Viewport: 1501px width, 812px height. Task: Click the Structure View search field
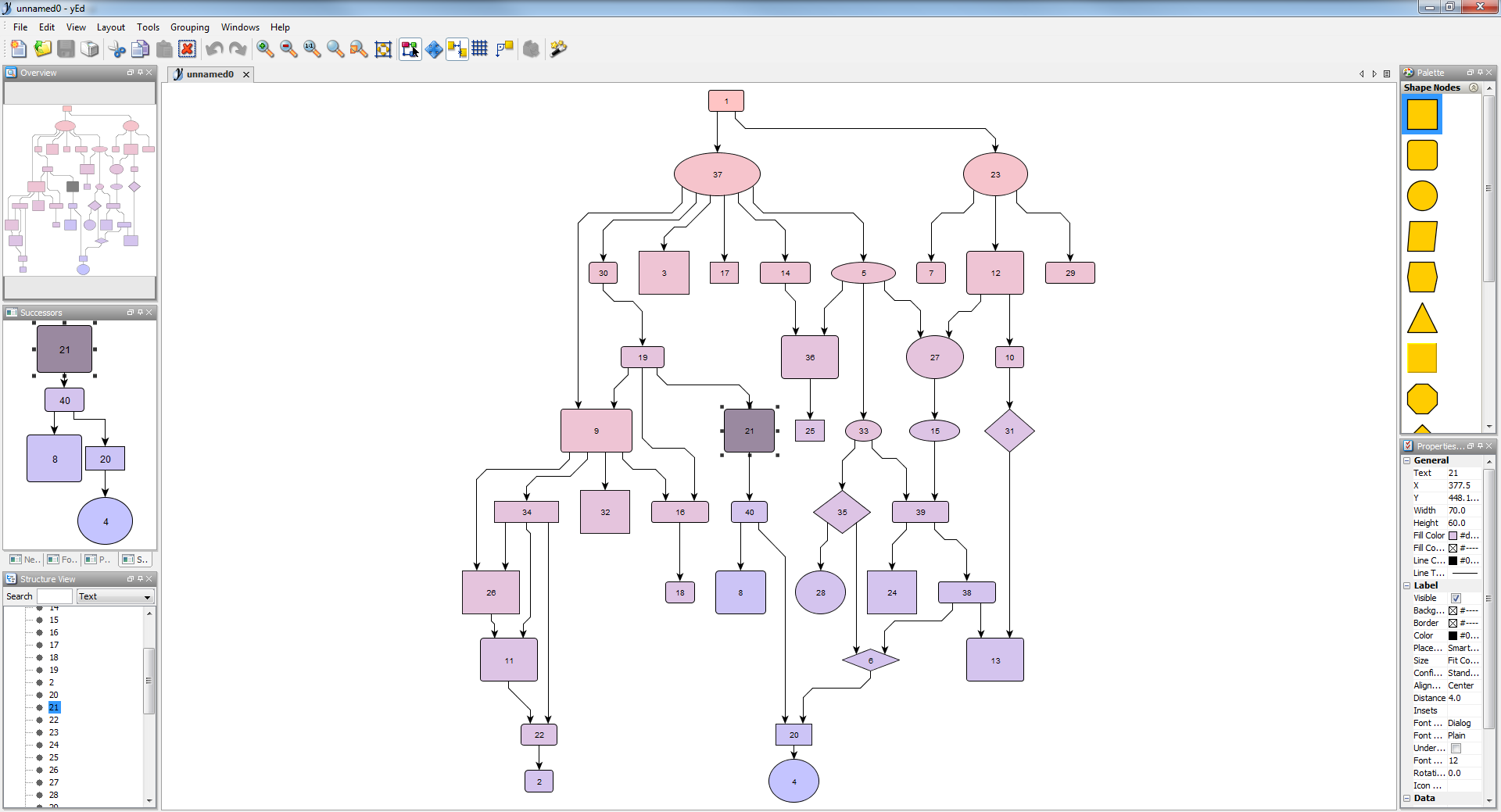pos(54,596)
